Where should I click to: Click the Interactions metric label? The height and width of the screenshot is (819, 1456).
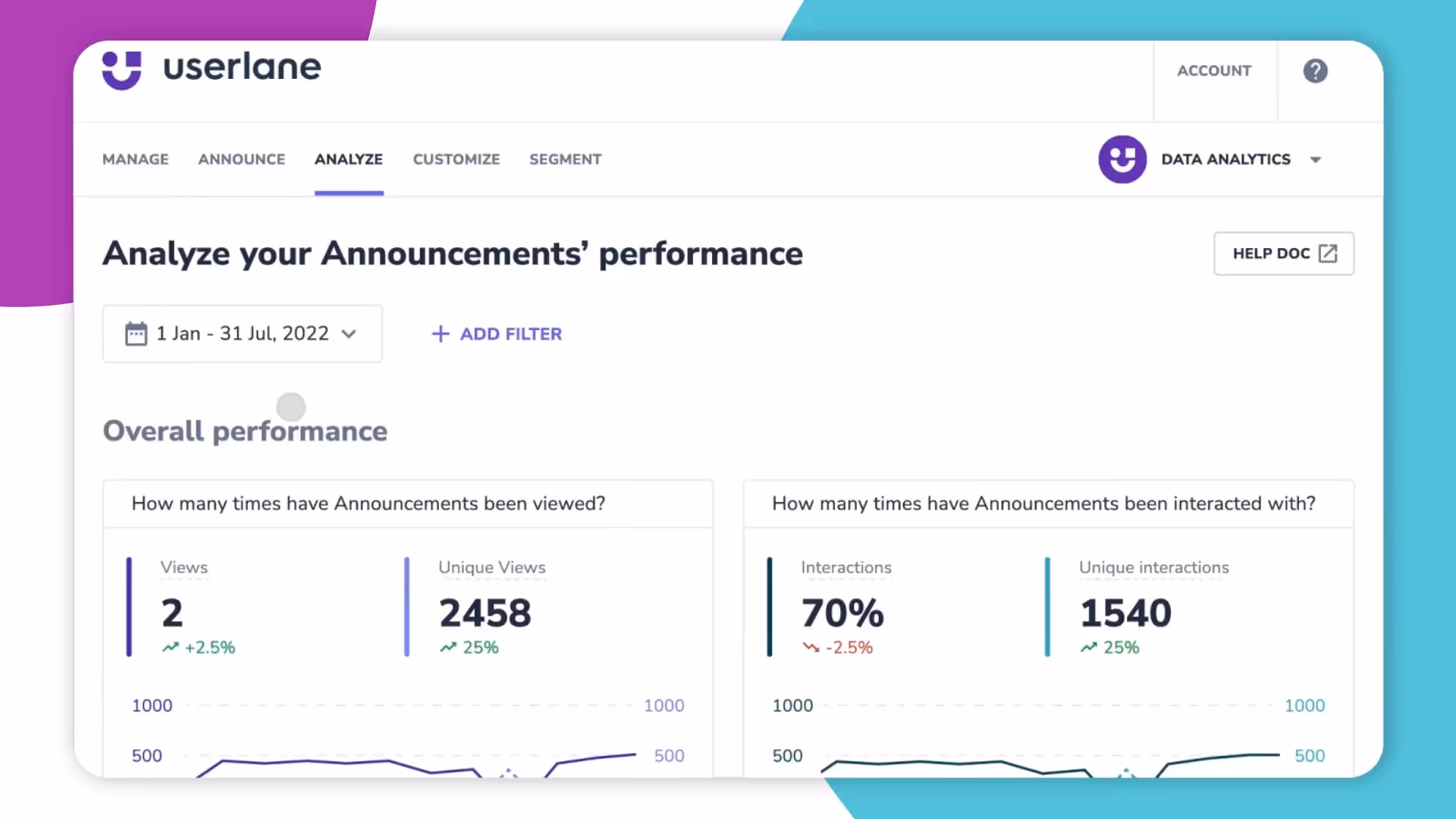point(846,567)
